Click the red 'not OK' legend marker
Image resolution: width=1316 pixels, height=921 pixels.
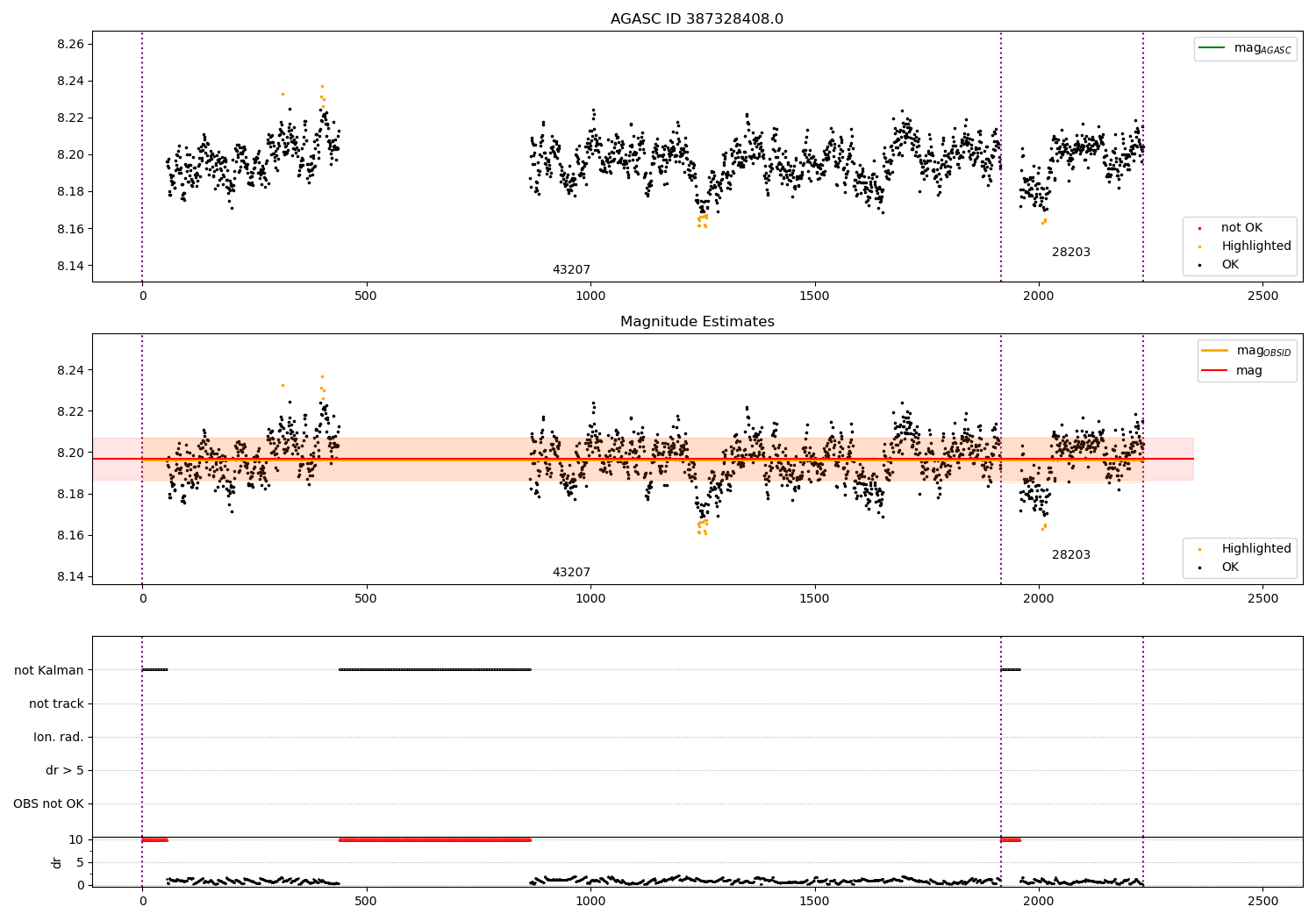coord(1199,228)
